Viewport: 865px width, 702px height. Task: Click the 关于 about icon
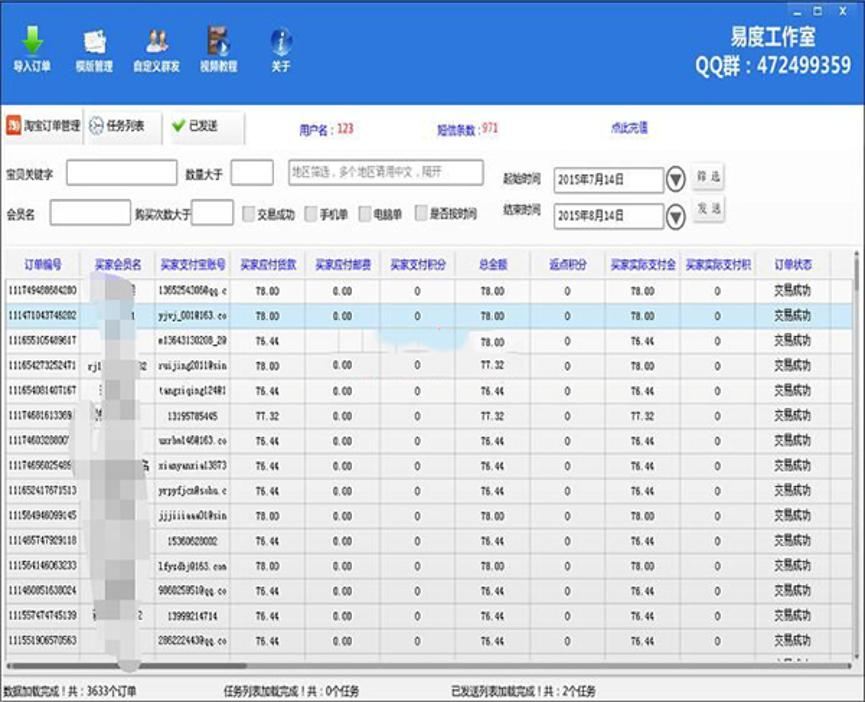tap(281, 47)
